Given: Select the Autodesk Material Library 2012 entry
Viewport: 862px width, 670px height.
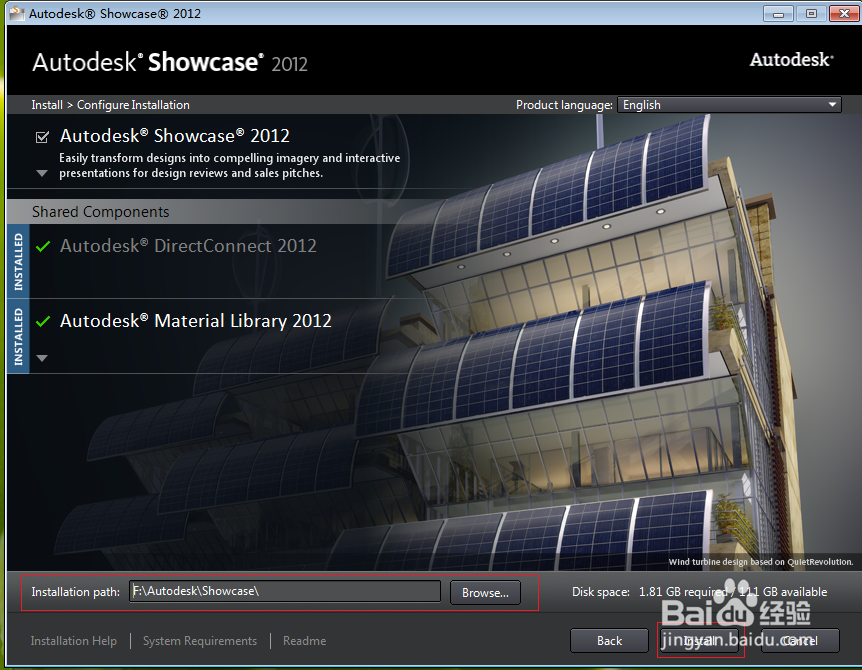Looking at the screenshot, I should 196,320.
